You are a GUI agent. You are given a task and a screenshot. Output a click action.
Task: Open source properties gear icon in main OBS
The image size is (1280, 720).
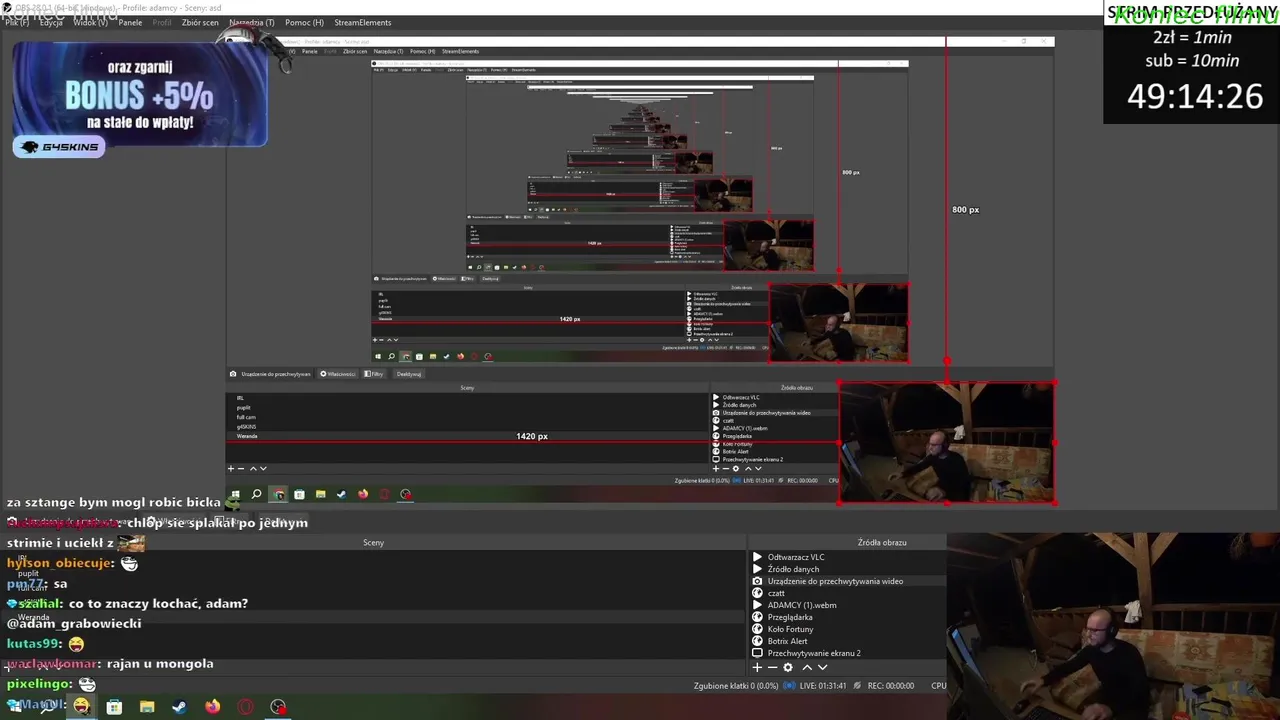(788, 667)
